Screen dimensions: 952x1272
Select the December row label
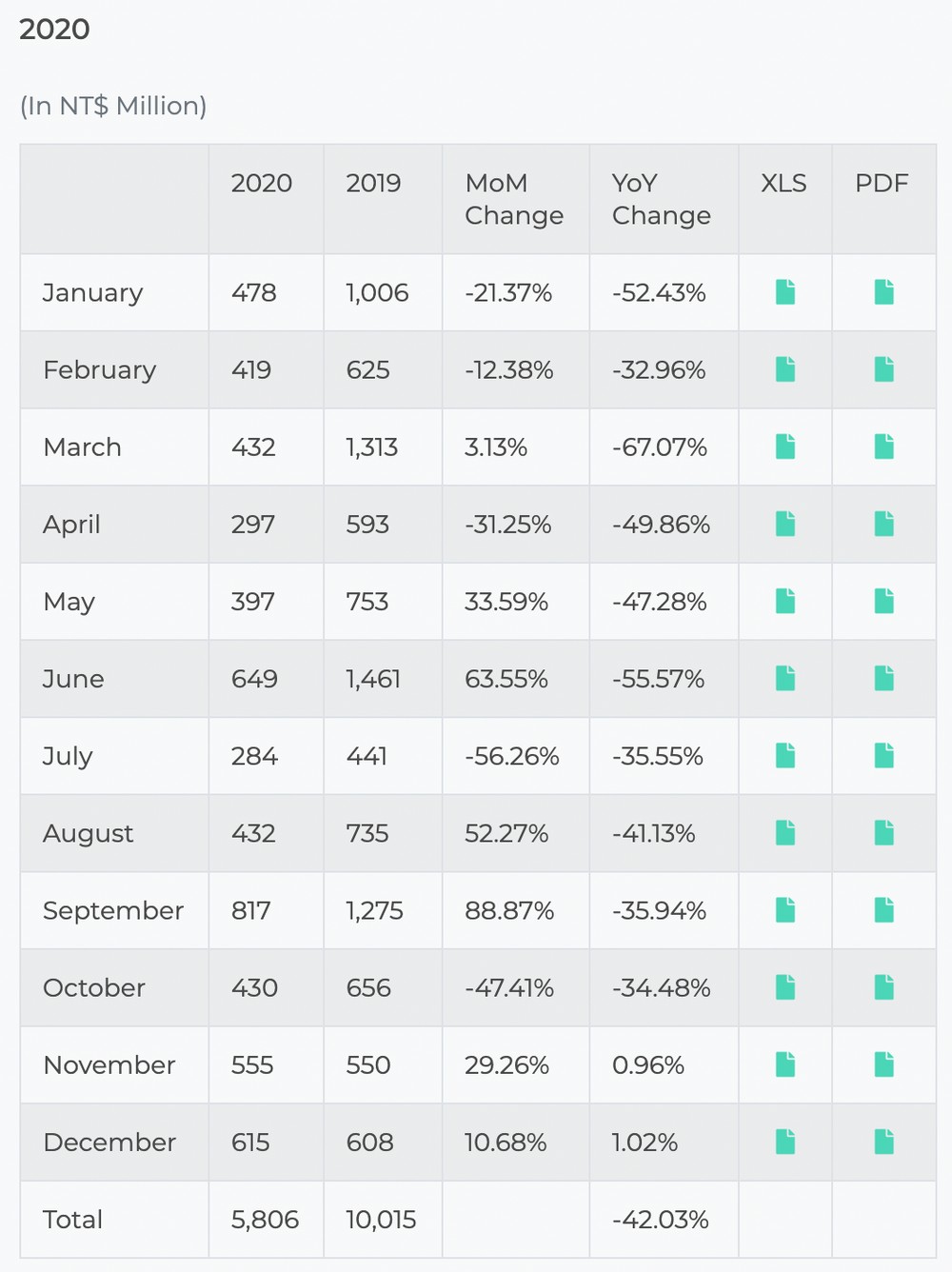click(109, 1143)
